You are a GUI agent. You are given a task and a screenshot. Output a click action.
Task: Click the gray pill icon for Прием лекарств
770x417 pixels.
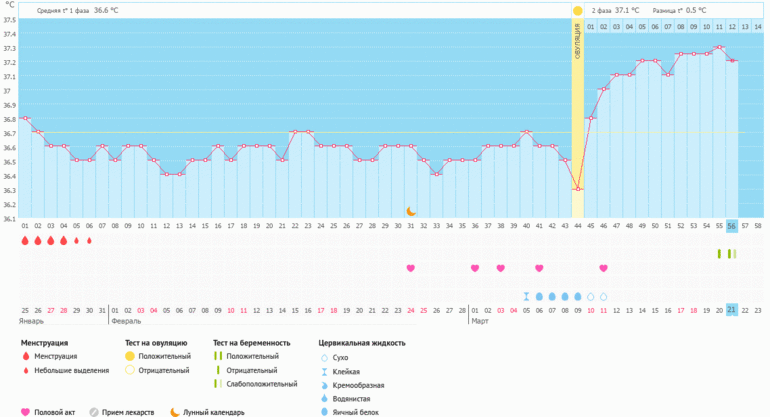tap(94, 410)
